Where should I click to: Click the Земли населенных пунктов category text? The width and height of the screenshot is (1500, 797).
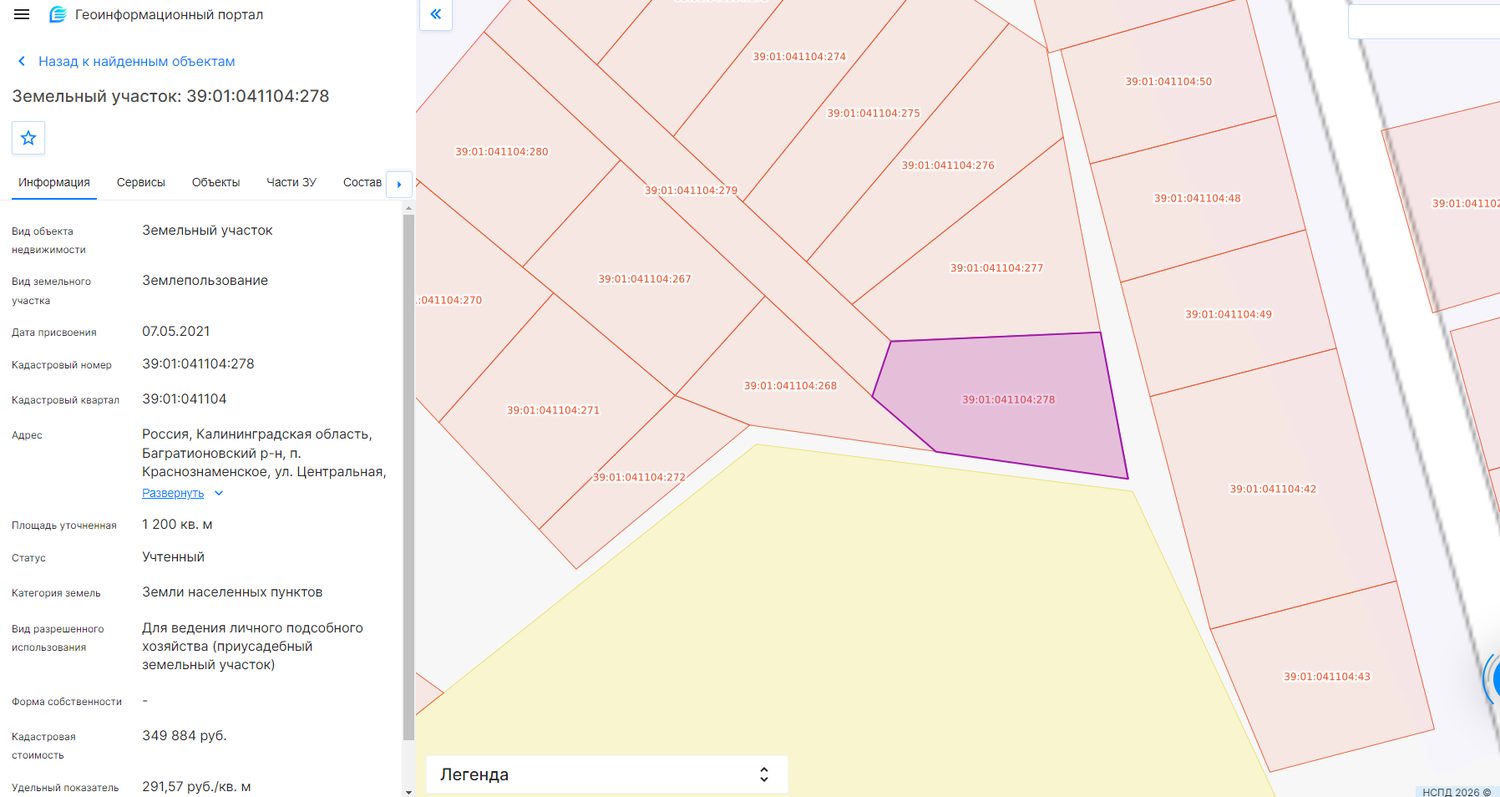click(232, 592)
